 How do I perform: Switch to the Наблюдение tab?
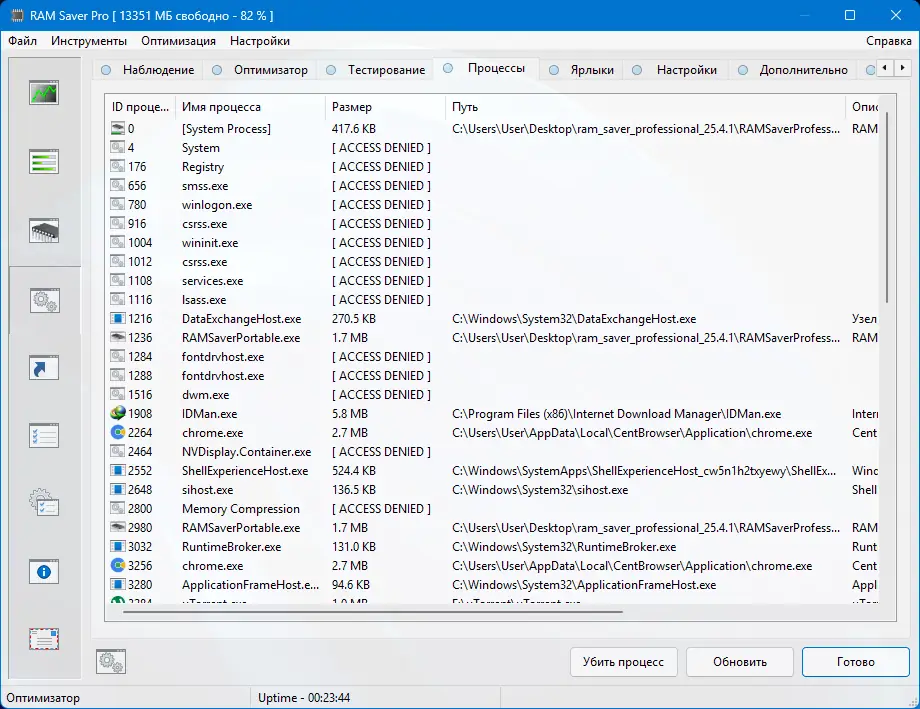148,70
